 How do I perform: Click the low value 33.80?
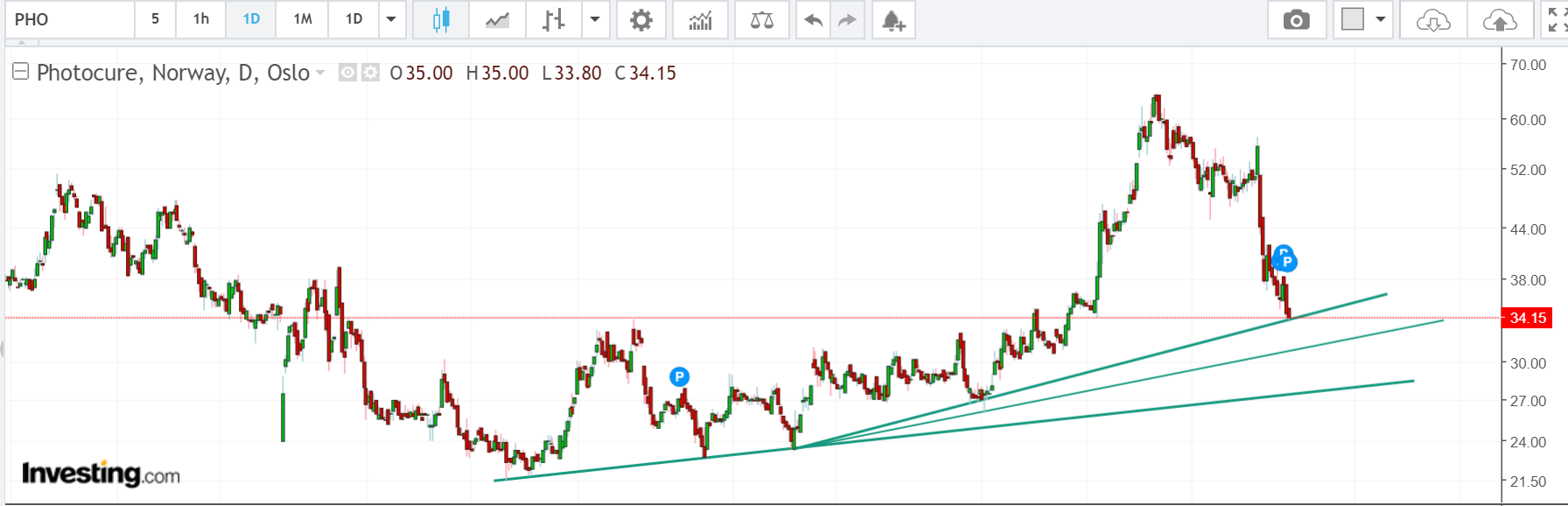click(577, 73)
